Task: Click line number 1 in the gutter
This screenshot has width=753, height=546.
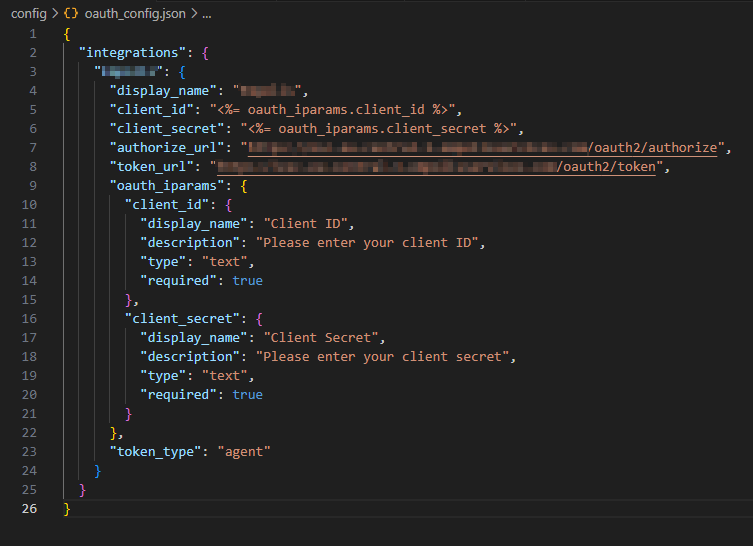Action: 33,34
